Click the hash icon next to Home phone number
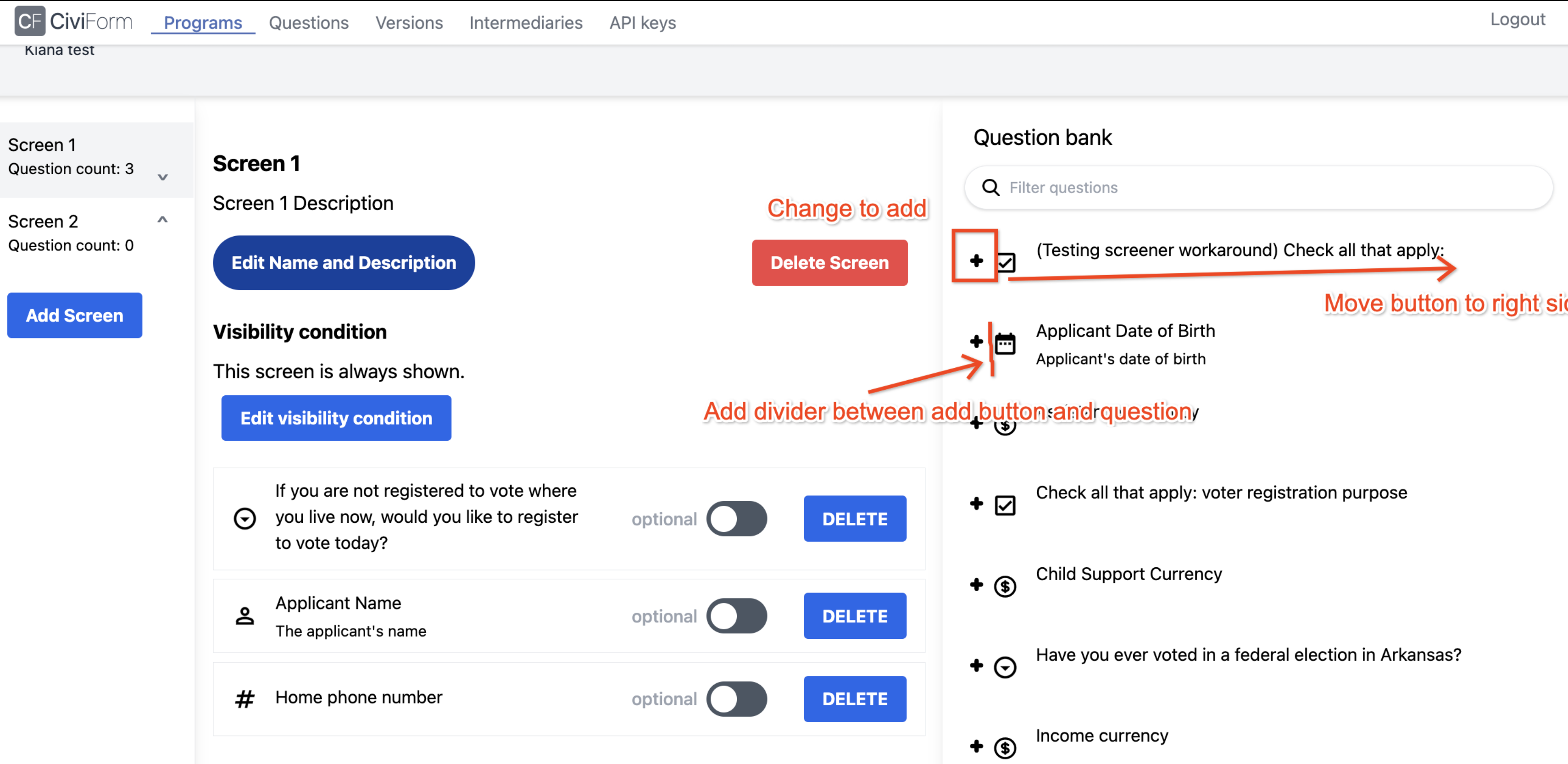Screen dimensions: 1568x764 pos(245,698)
